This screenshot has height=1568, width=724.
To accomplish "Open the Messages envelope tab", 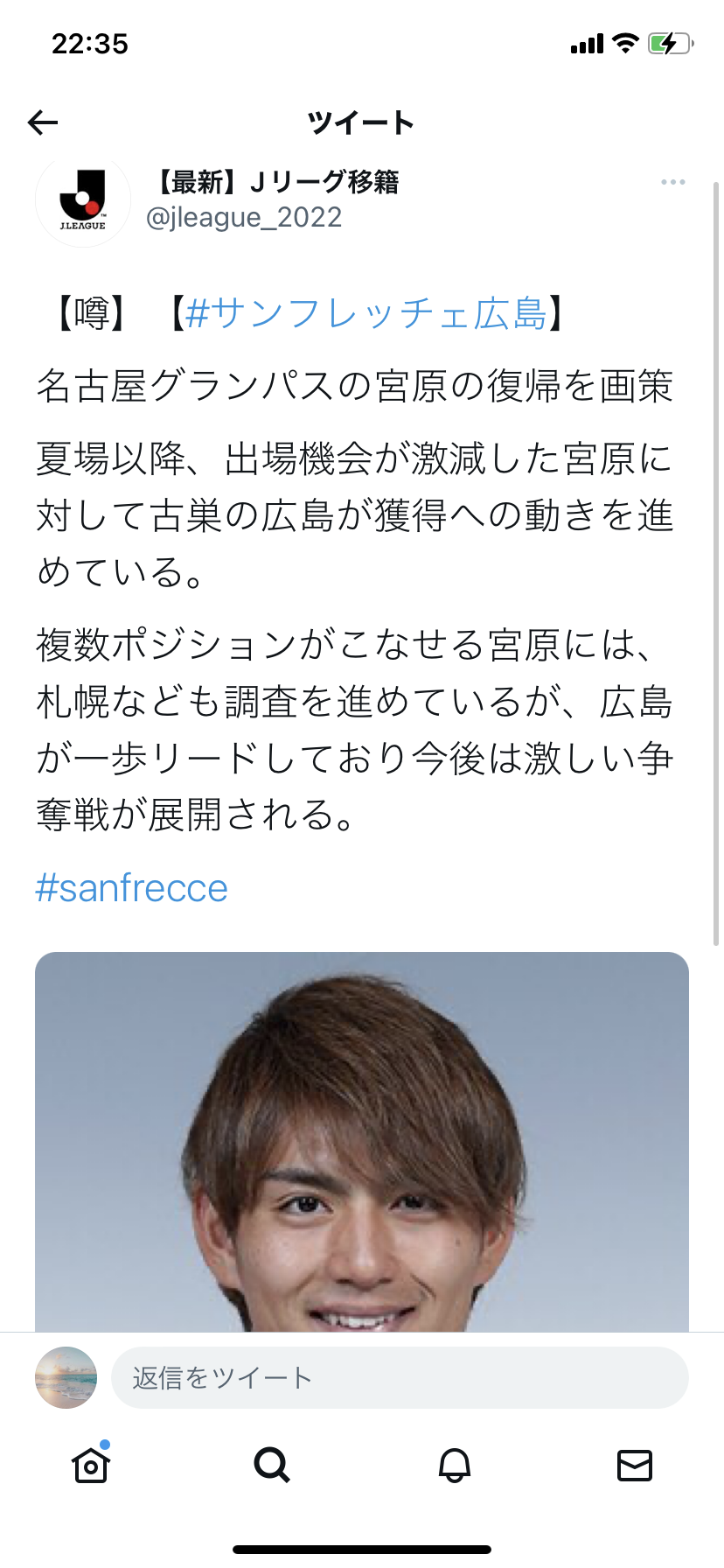I will tap(635, 1465).
